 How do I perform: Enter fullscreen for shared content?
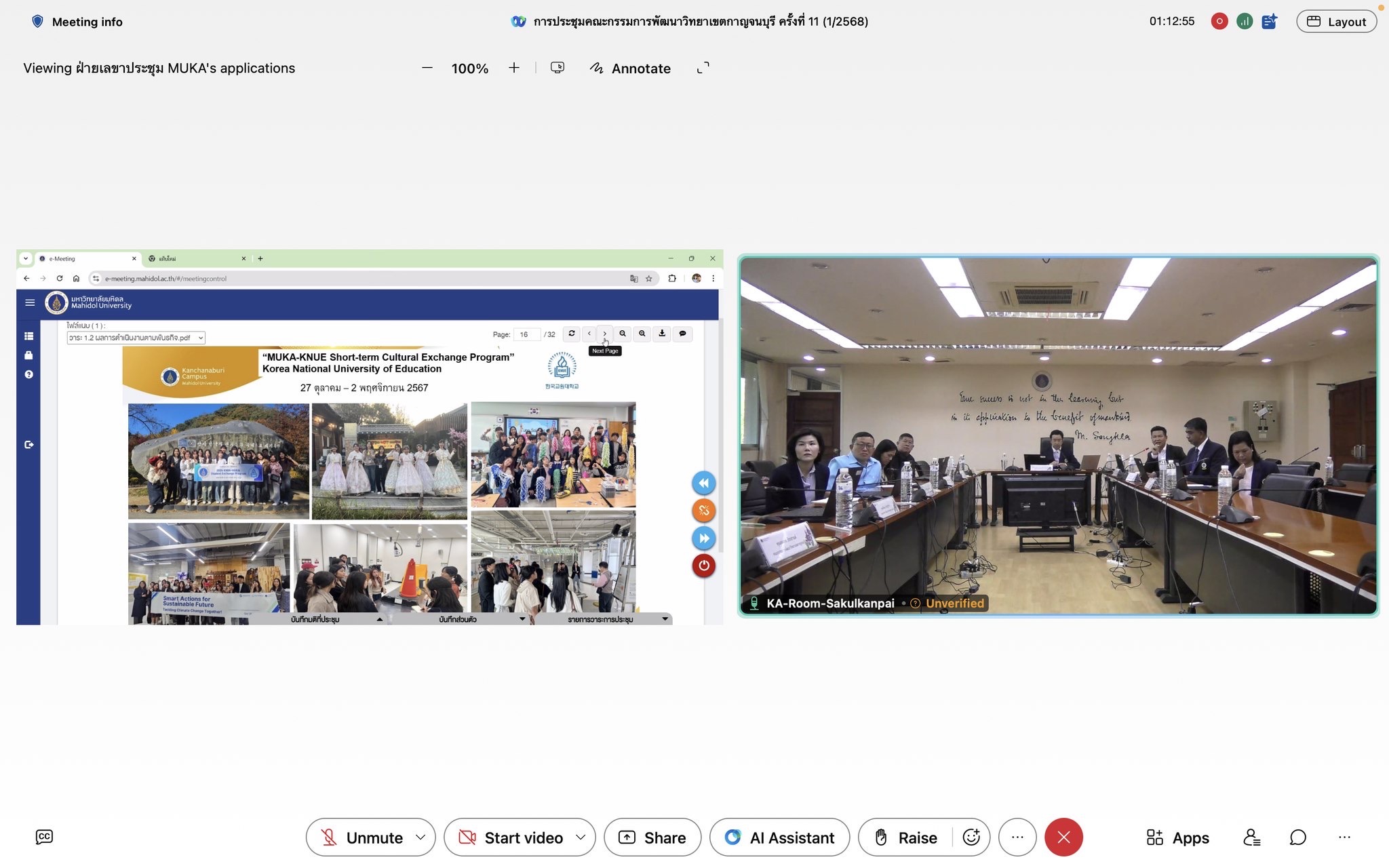coord(703,68)
